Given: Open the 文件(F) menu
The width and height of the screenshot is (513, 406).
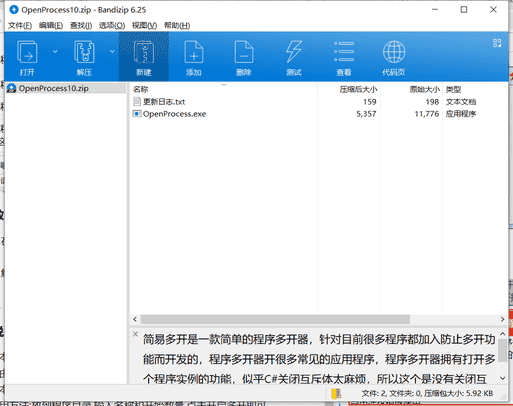Looking at the screenshot, I should tap(20, 25).
